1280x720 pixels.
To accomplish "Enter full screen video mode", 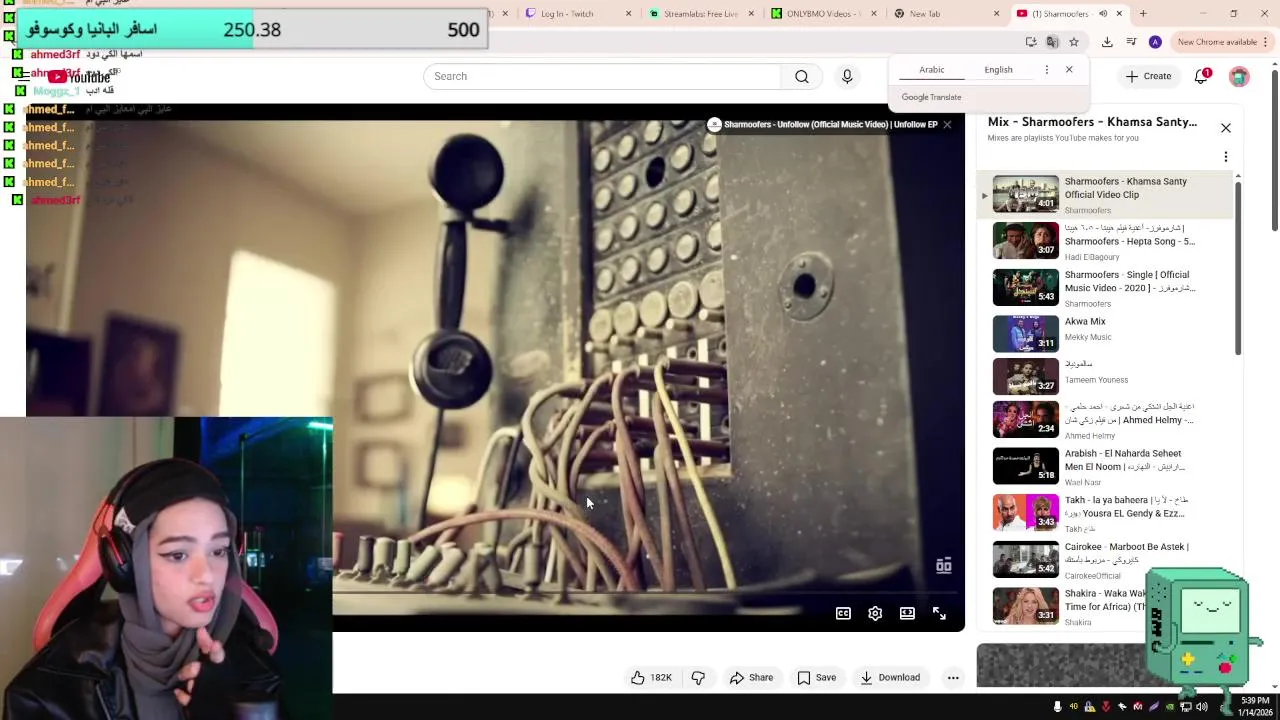I will pyautogui.click(x=939, y=613).
